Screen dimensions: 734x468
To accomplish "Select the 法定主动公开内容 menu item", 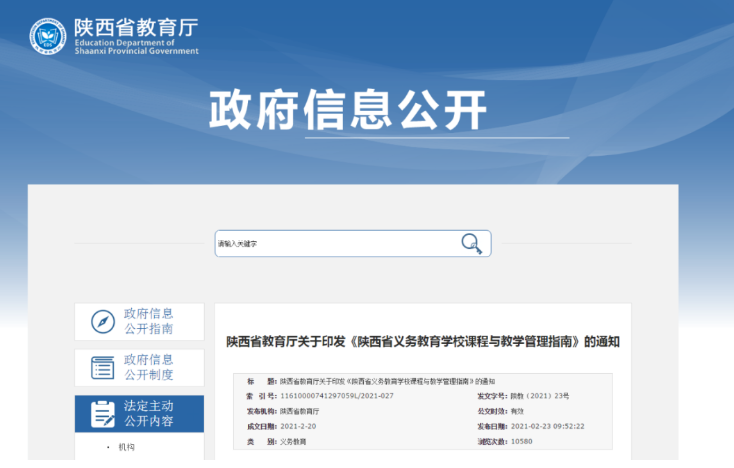I will click(x=149, y=413).
